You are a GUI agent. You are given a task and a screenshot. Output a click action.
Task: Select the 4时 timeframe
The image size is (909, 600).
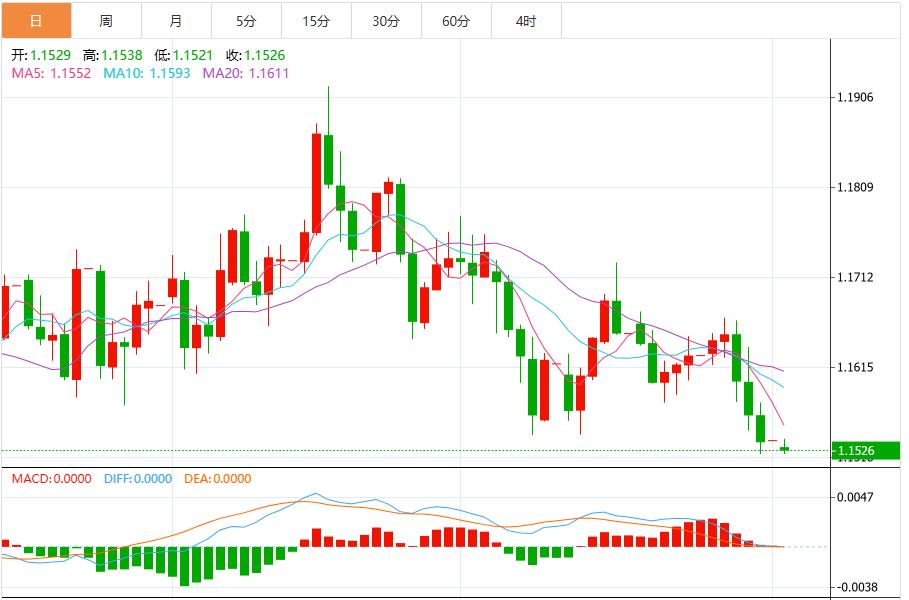point(525,18)
